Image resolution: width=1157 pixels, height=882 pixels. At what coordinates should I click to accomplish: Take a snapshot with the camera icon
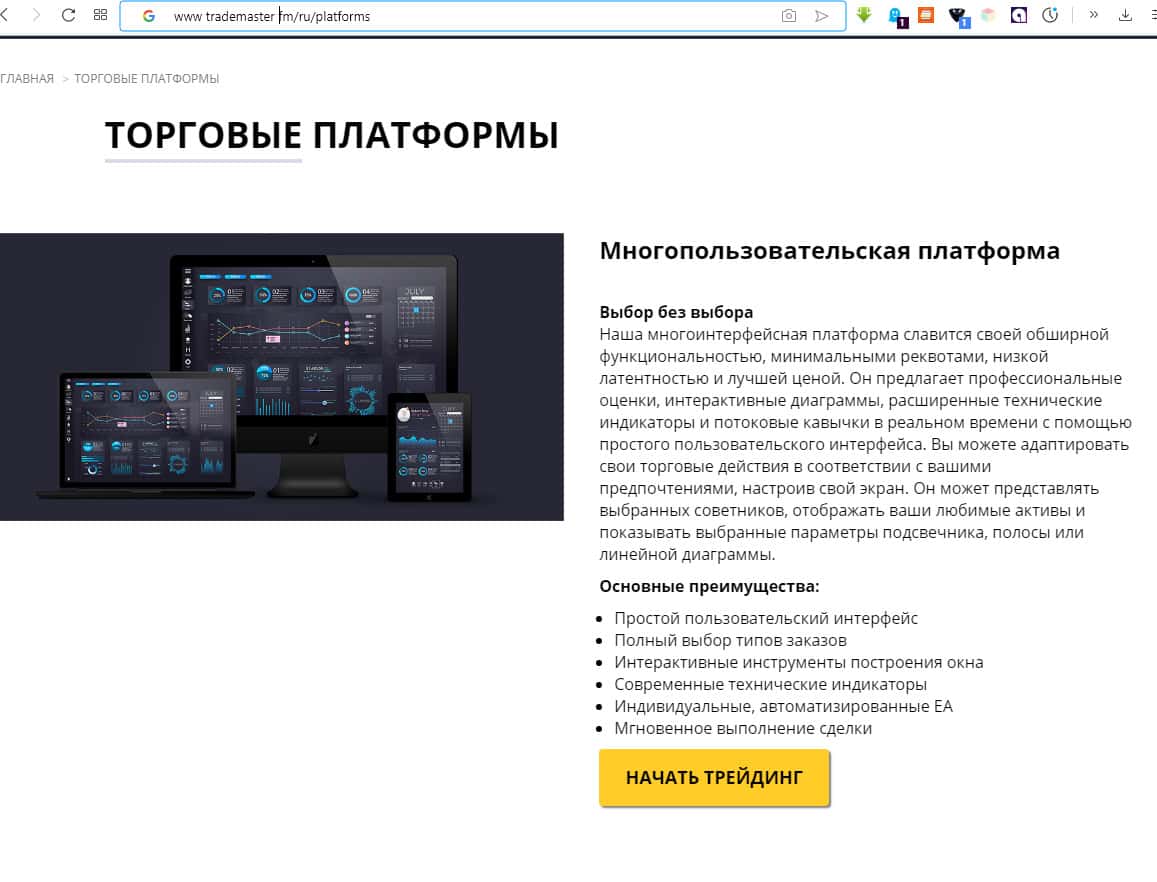789,16
